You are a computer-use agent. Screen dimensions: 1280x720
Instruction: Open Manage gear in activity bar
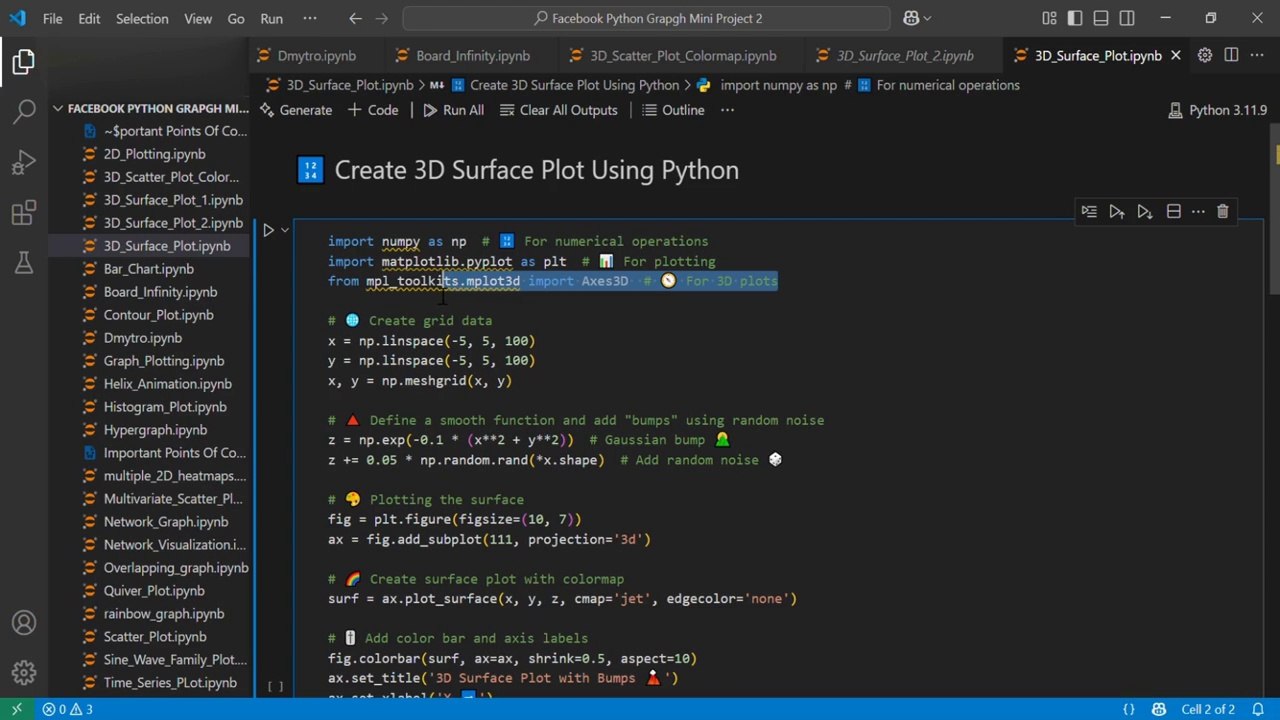24,672
